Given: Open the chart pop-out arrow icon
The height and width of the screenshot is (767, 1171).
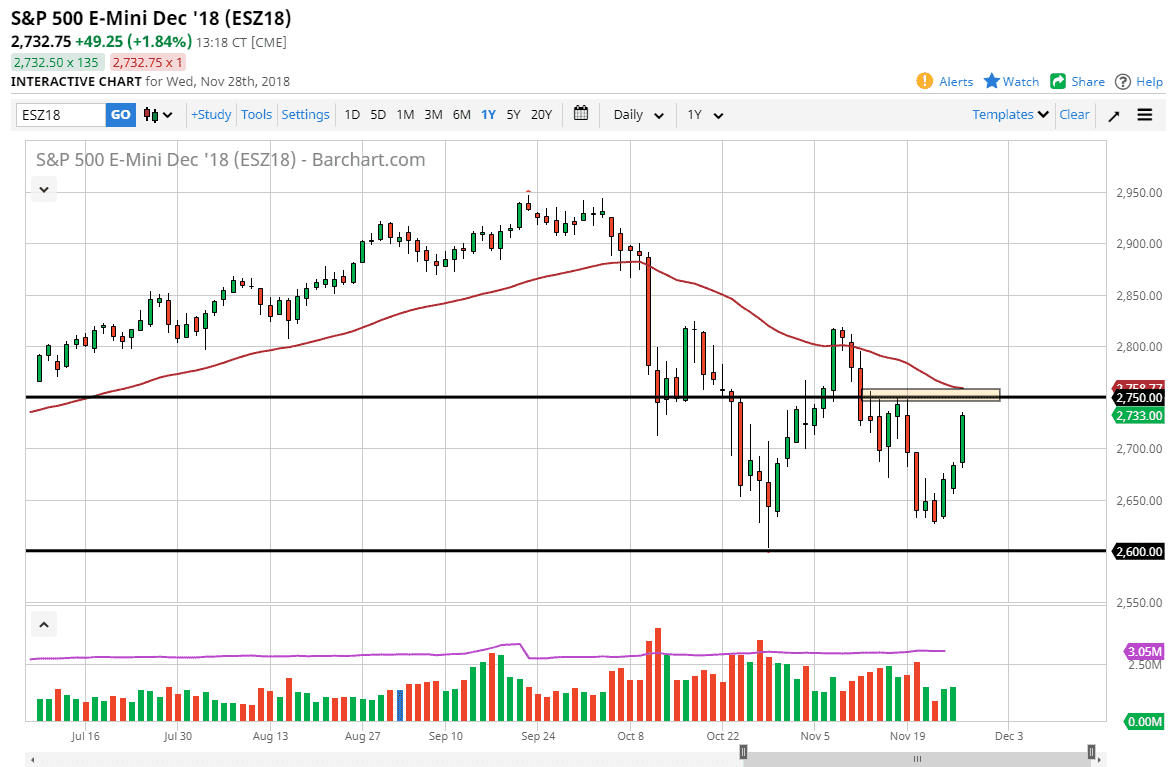Looking at the screenshot, I should (1113, 114).
